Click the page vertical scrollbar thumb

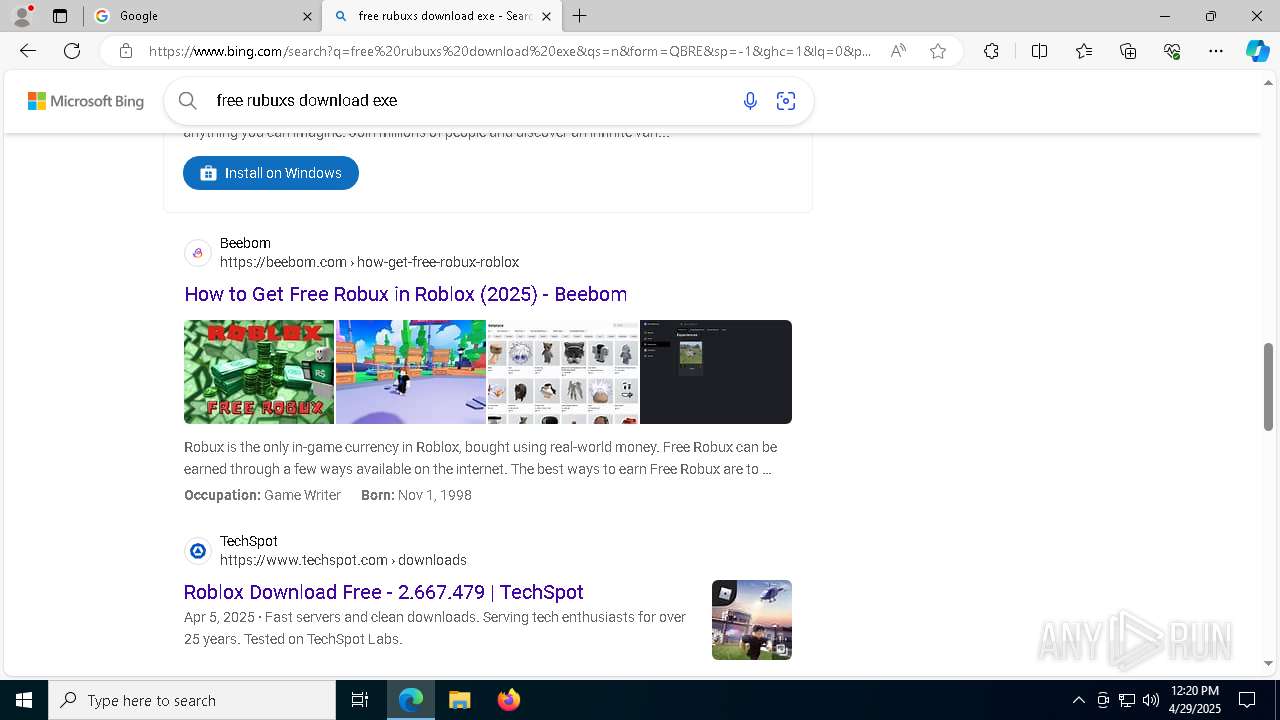pos(1268,387)
